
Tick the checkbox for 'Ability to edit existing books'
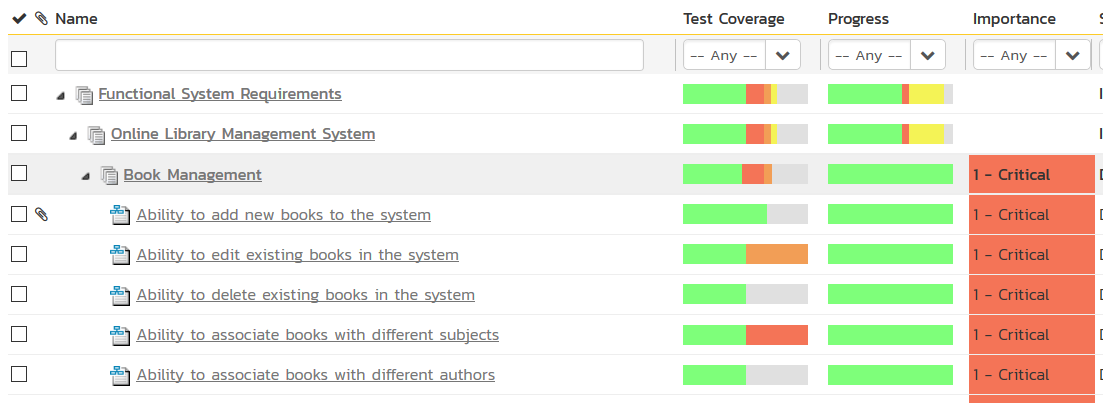(19, 254)
